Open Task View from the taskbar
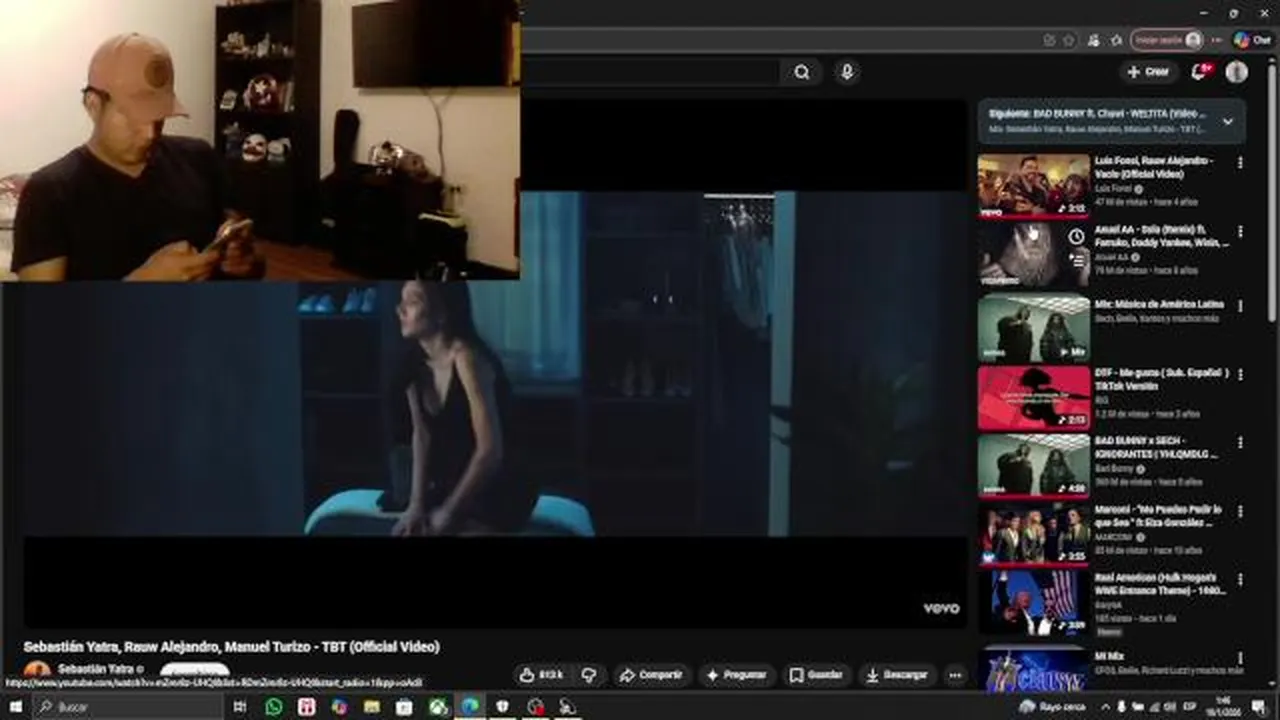This screenshot has width=1280, height=720. (x=240, y=707)
